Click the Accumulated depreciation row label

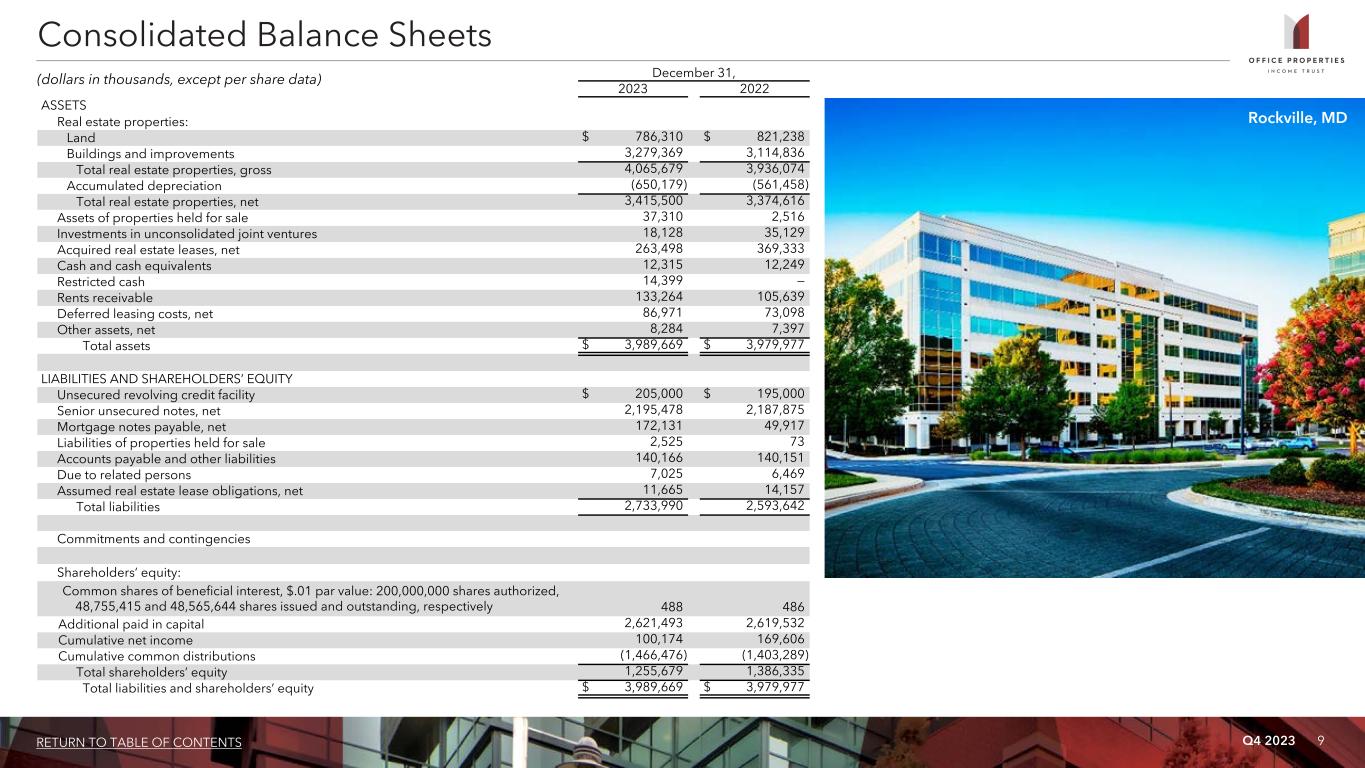pyautogui.click(x=144, y=186)
